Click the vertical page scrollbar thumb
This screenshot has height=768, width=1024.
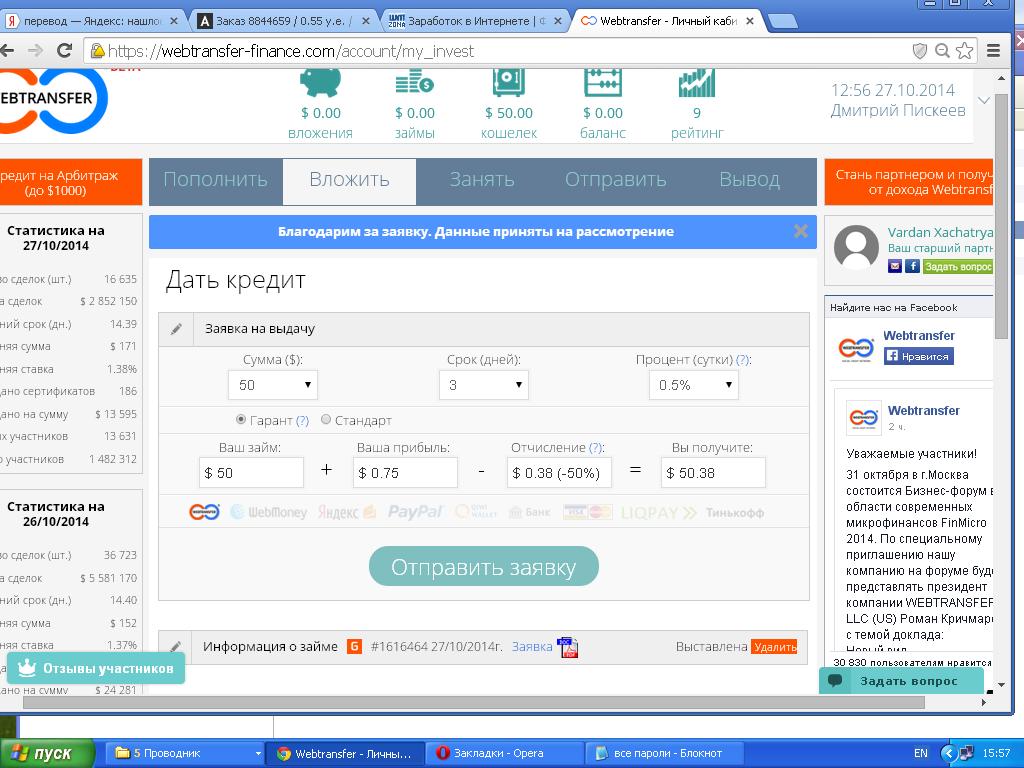pos(1001,216)
